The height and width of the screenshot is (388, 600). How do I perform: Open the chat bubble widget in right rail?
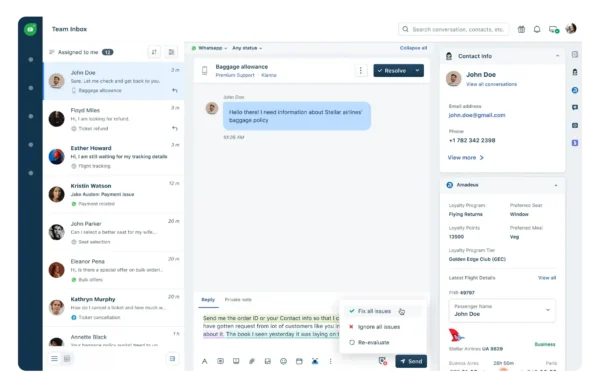pyautogui.click(x=575, y=108)
